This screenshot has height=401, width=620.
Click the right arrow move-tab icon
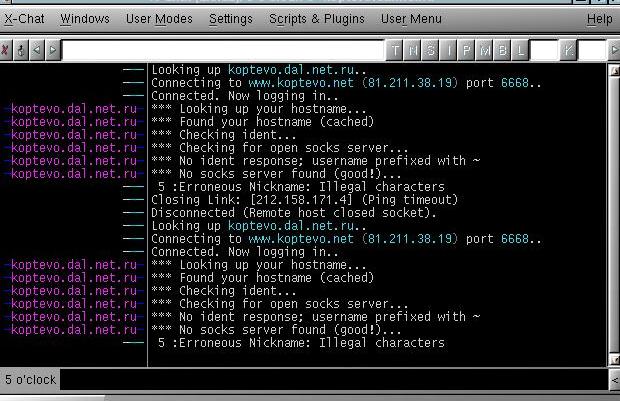point(53,50)
